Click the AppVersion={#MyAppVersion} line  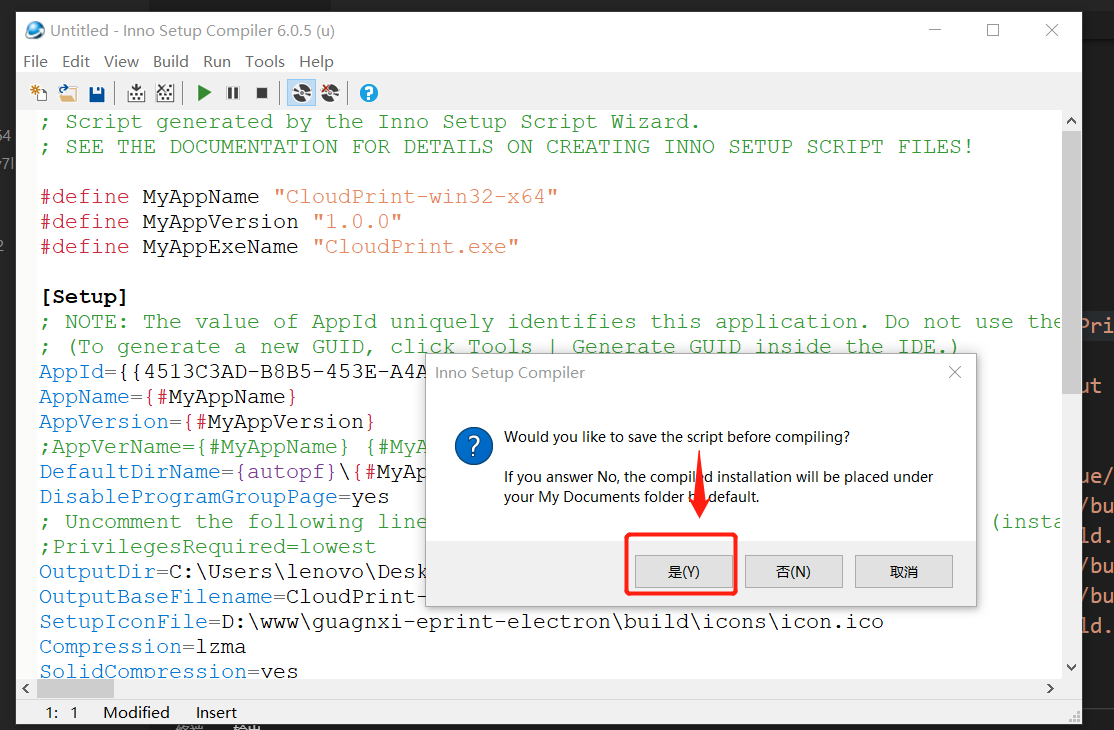207,422
